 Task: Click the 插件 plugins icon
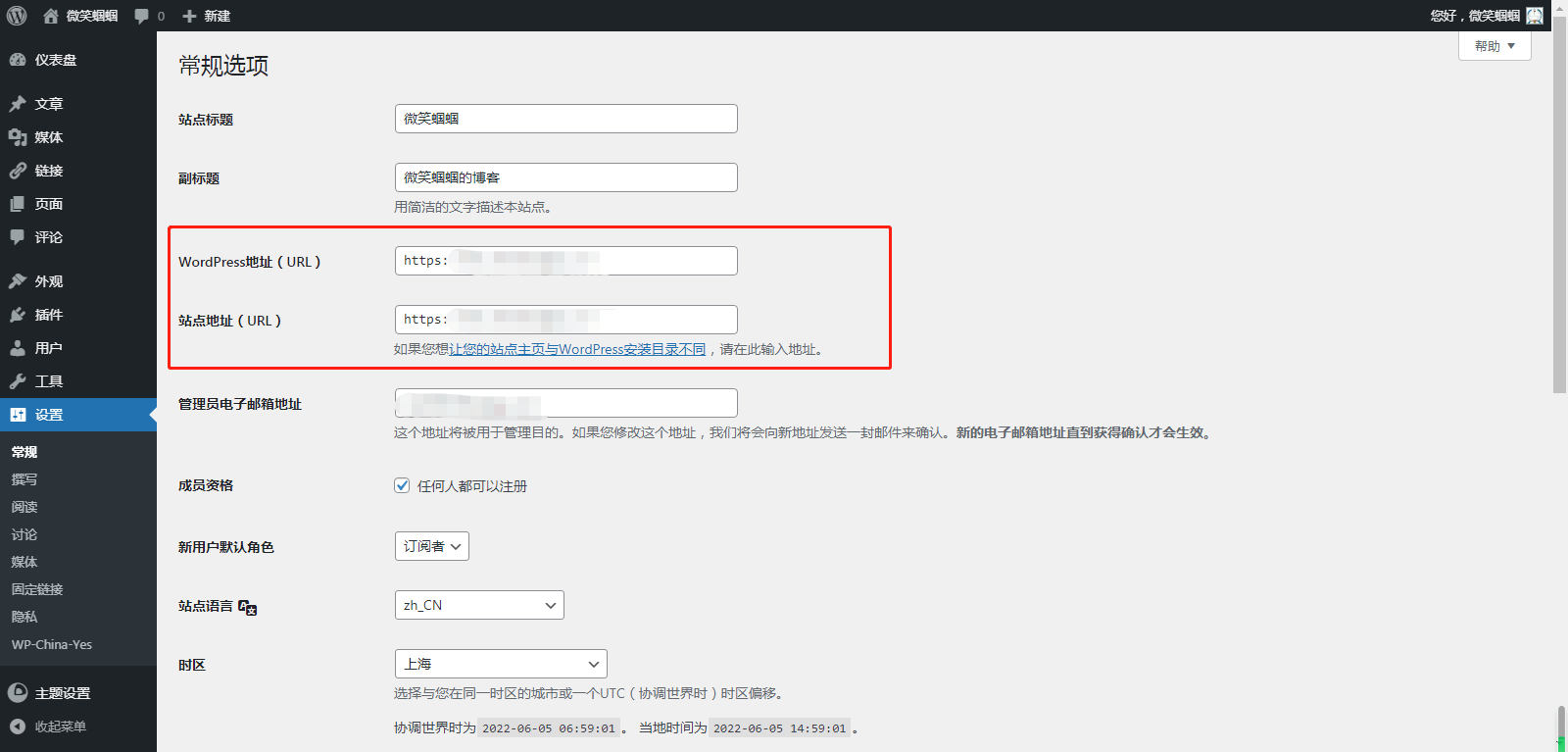18,315
